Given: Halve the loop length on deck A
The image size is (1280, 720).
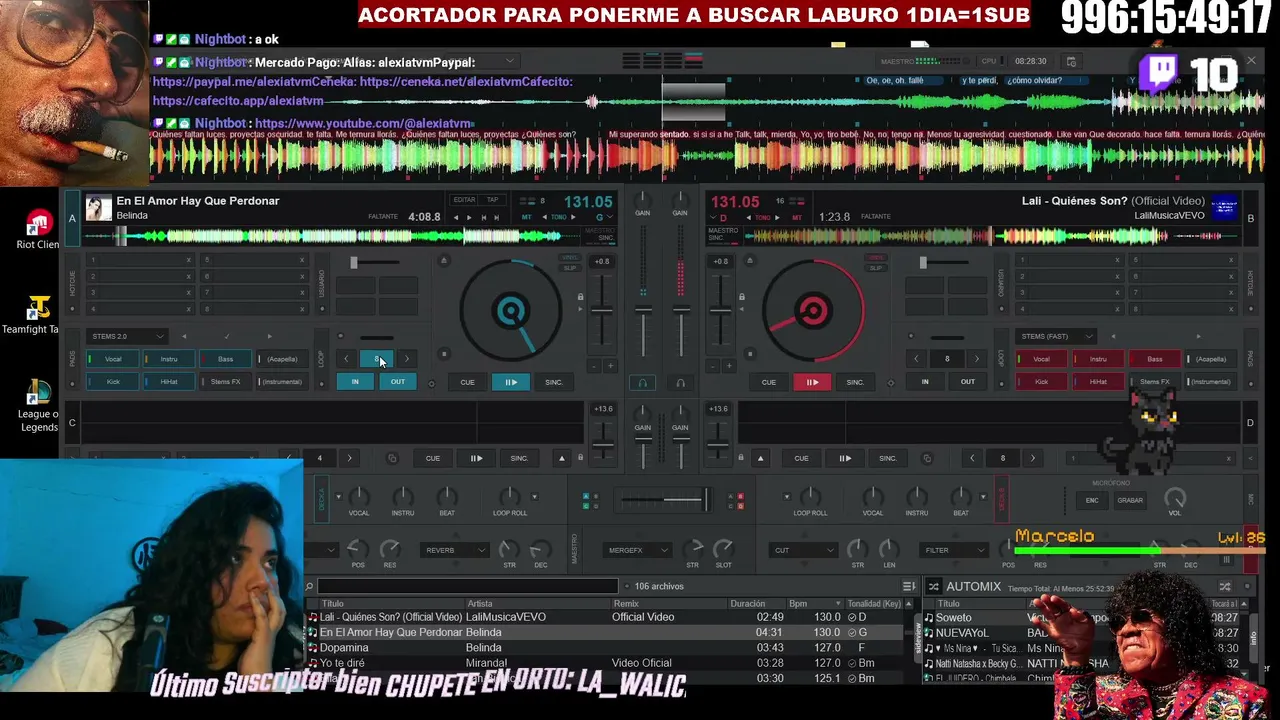Looking at the screenshot, I should tap(346, 359).
